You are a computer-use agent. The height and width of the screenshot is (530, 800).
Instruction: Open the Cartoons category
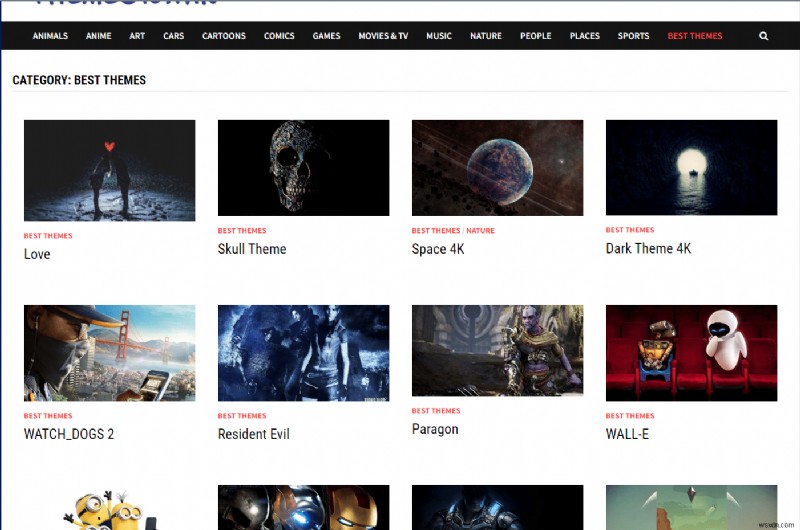click(x=223, y=36)
